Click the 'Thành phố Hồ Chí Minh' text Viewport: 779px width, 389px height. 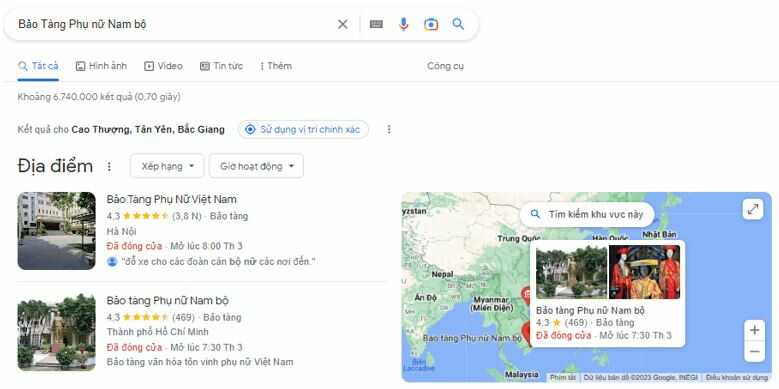pos(157,332)
